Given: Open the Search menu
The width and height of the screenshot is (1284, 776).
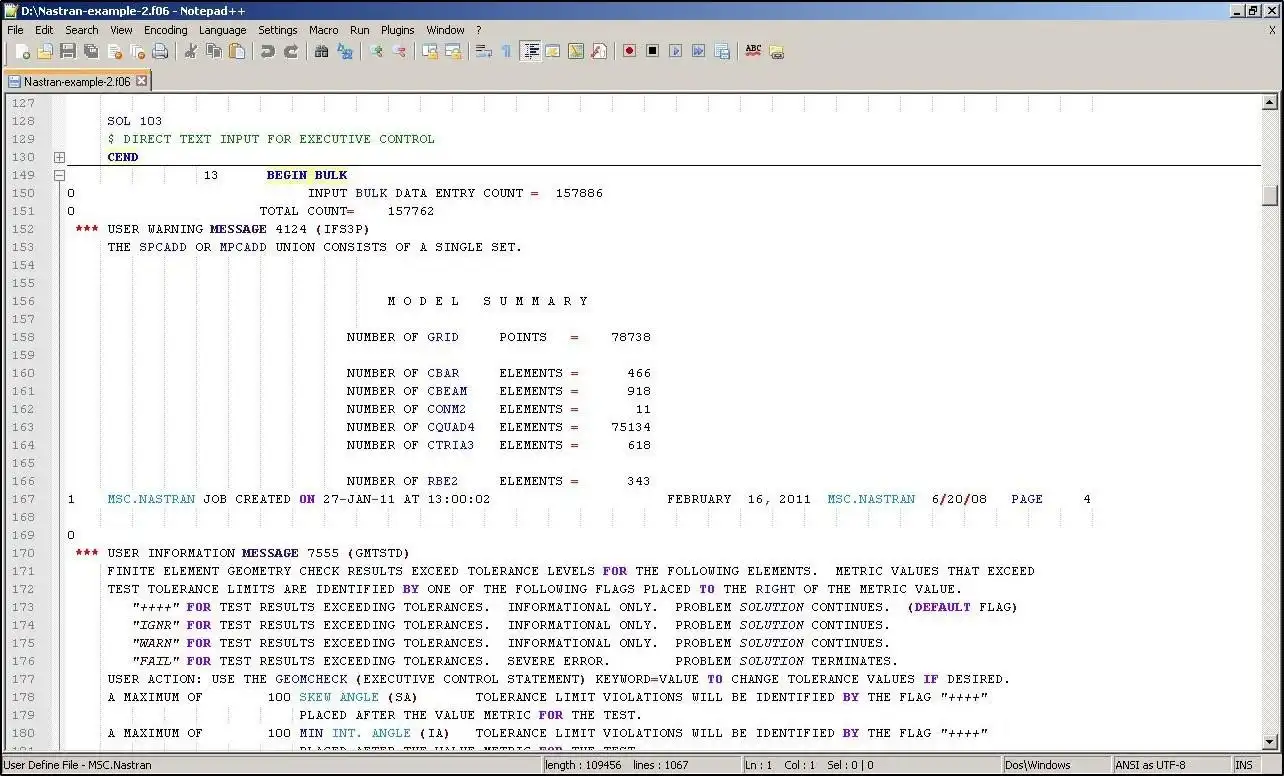Looking at the screenshot, I should (82, 30).
